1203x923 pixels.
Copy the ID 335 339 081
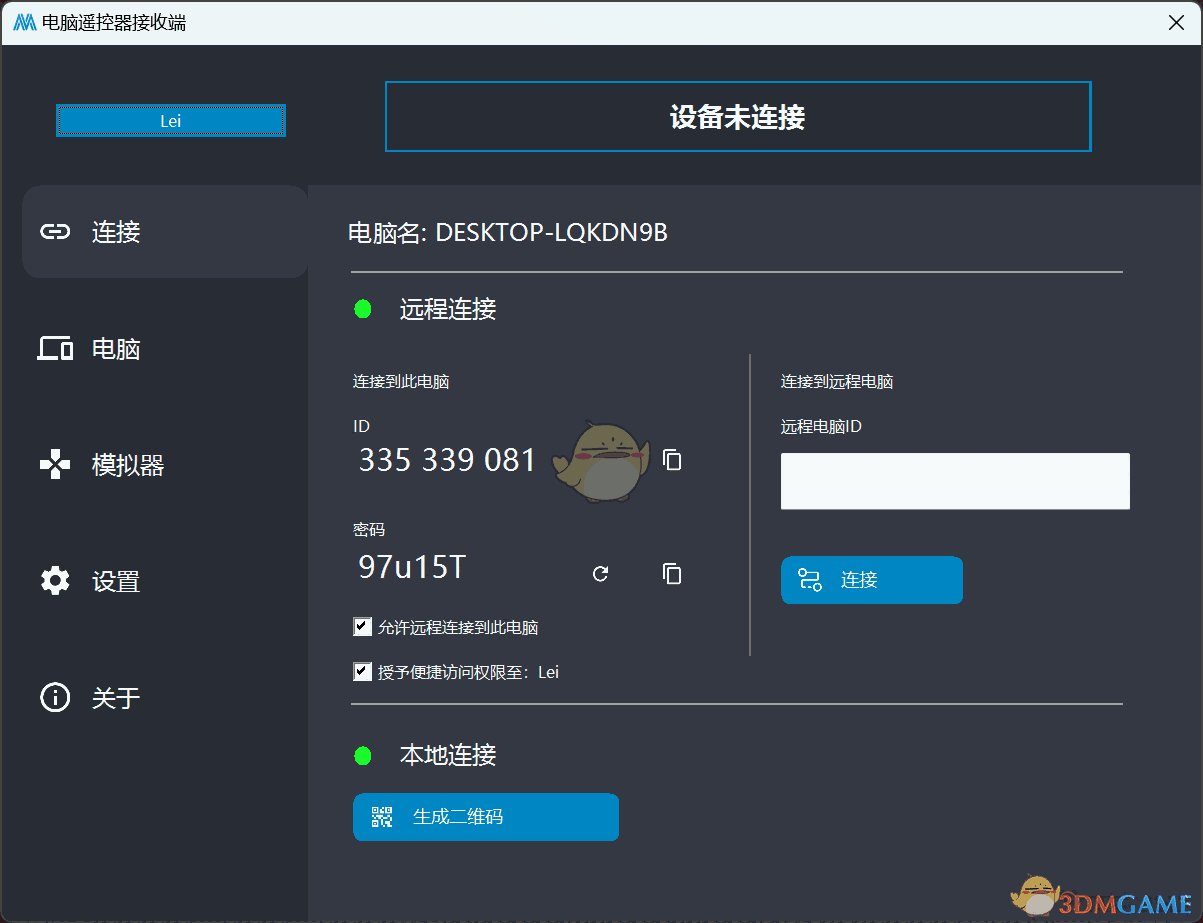pos(672,460)
